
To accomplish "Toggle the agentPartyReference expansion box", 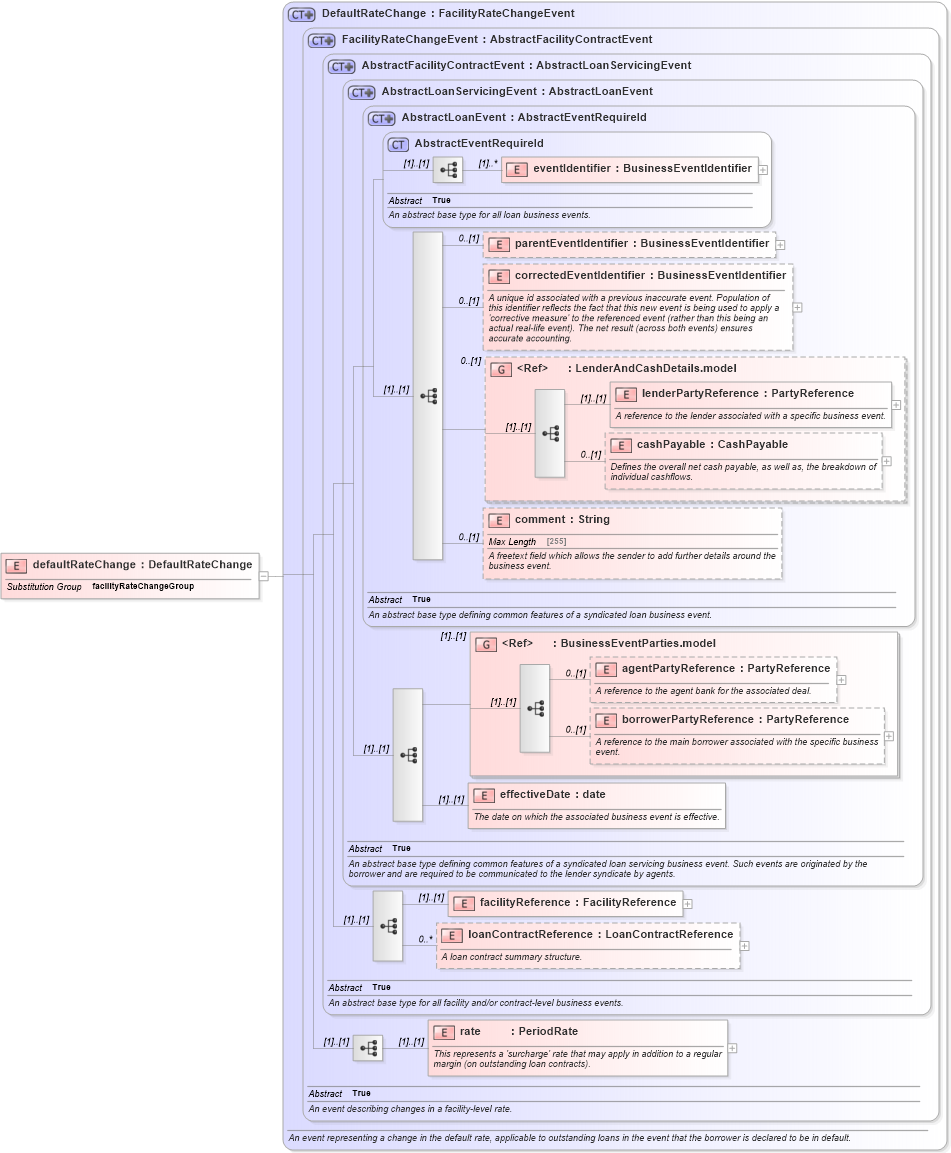I will coord(842,679).
